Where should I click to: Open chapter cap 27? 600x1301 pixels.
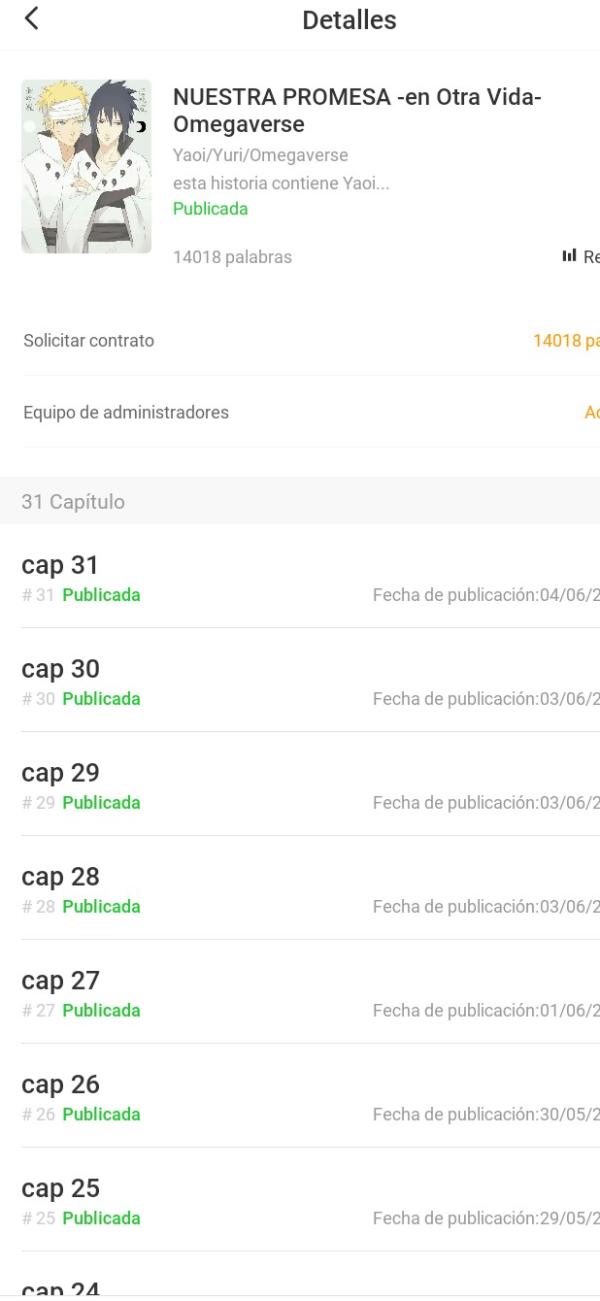[300, 993]
